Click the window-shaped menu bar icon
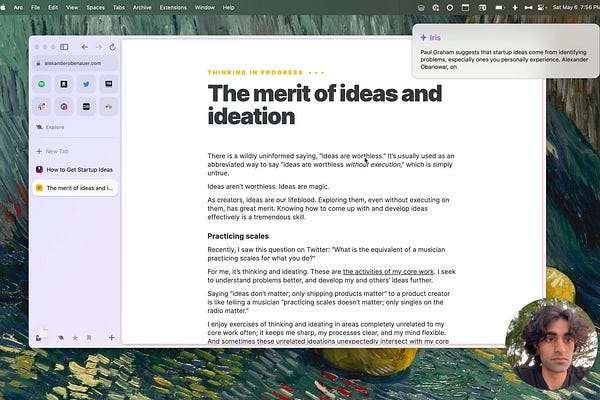The width and height of the screenshot is (600, 400). pyautogui.click(x=465, y=7)
